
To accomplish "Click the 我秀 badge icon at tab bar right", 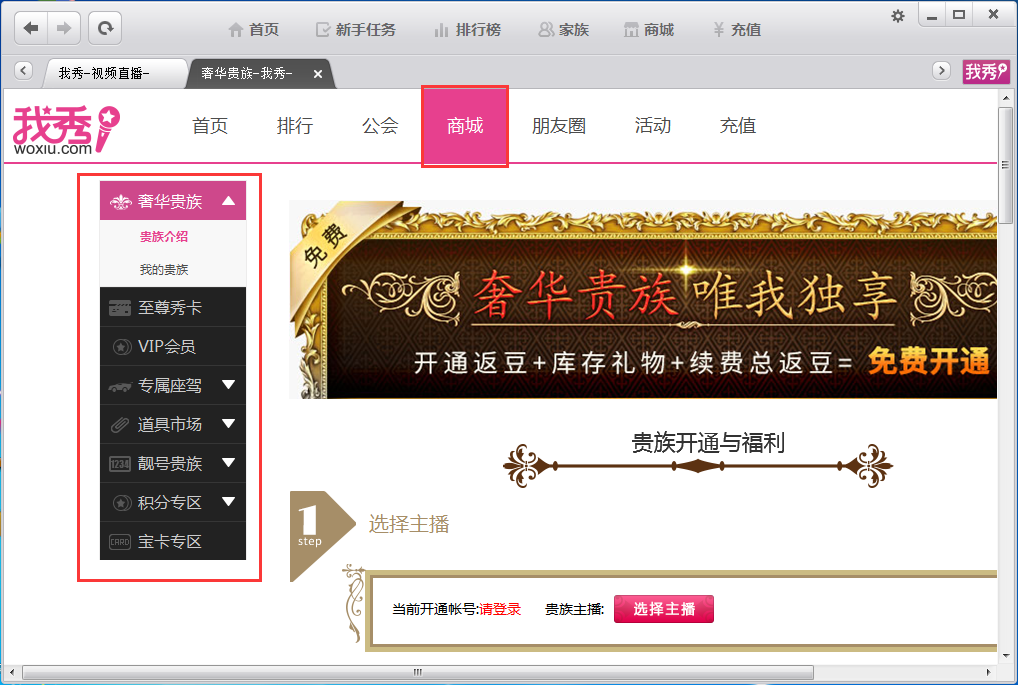I will point(985,72).
